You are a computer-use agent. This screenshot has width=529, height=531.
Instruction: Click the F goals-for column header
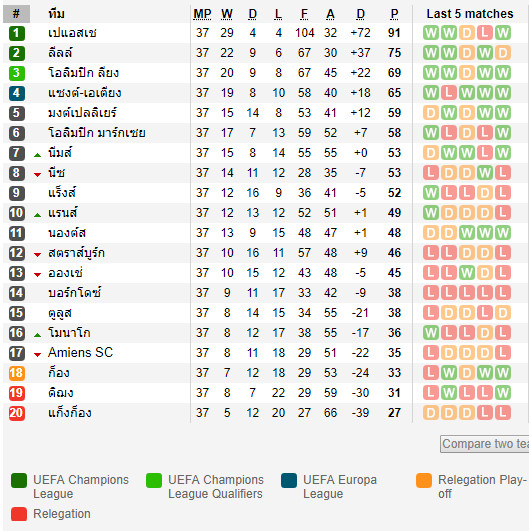coord(304,14)
